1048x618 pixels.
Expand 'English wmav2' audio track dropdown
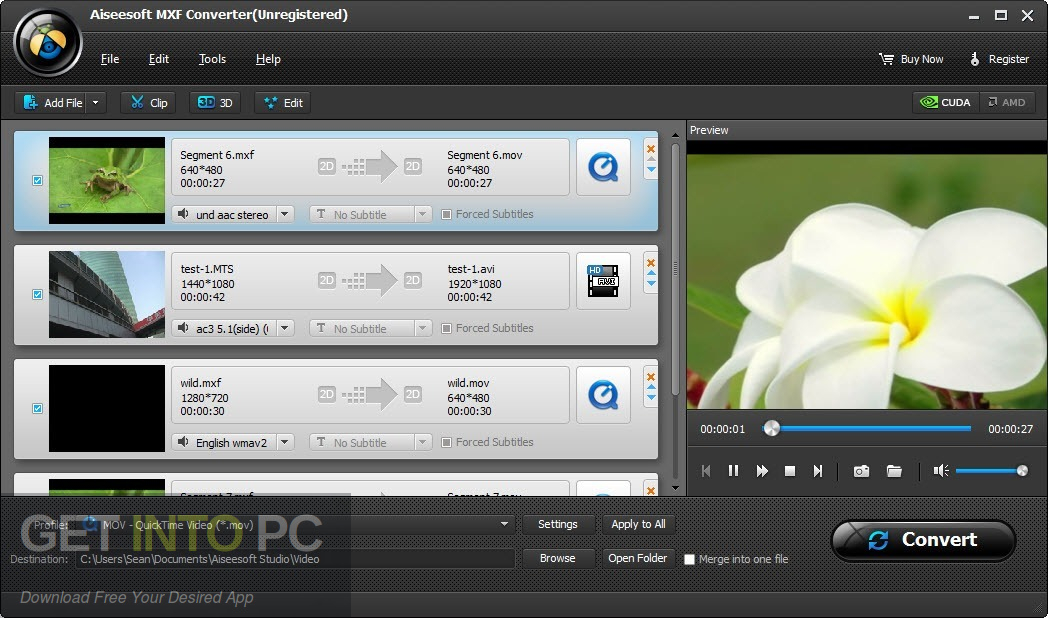285,442
